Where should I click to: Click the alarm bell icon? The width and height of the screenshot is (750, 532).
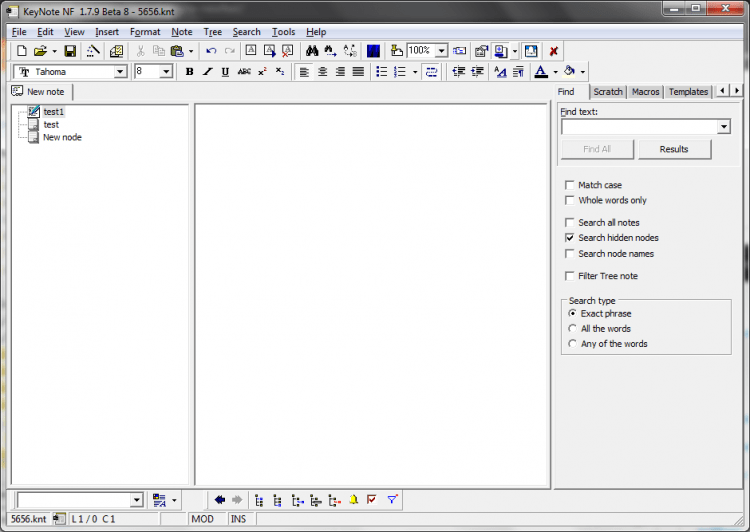[x=354, y=500]
